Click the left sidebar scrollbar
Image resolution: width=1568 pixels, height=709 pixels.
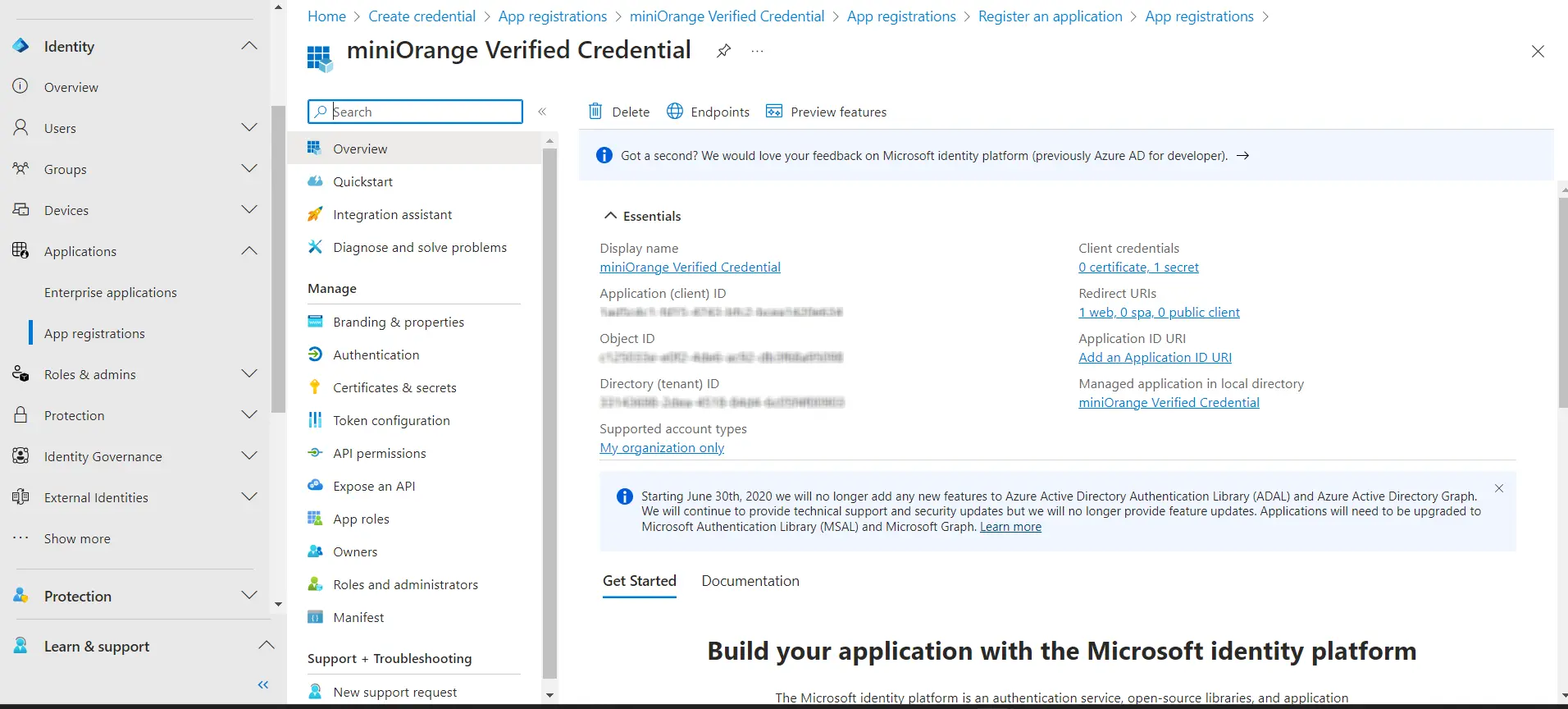(x=279, y=259)
